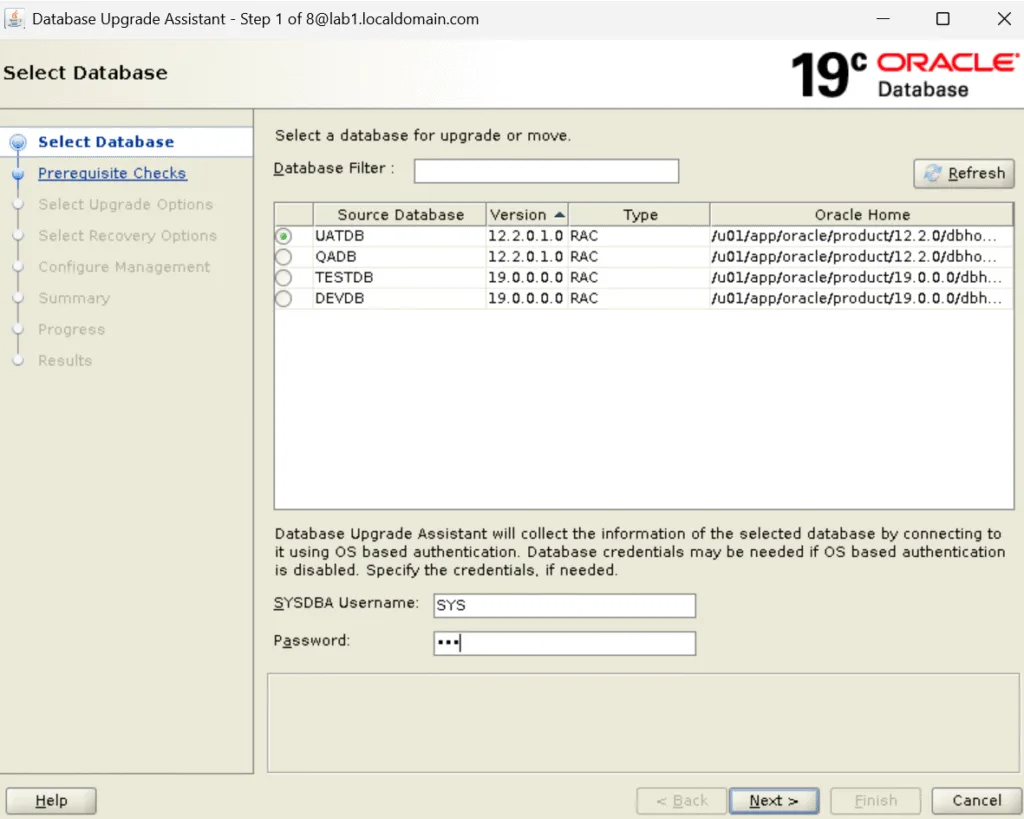Click the Cancel button
Viewport: 1024px width, 819px height.
click(x=976, y=800)
